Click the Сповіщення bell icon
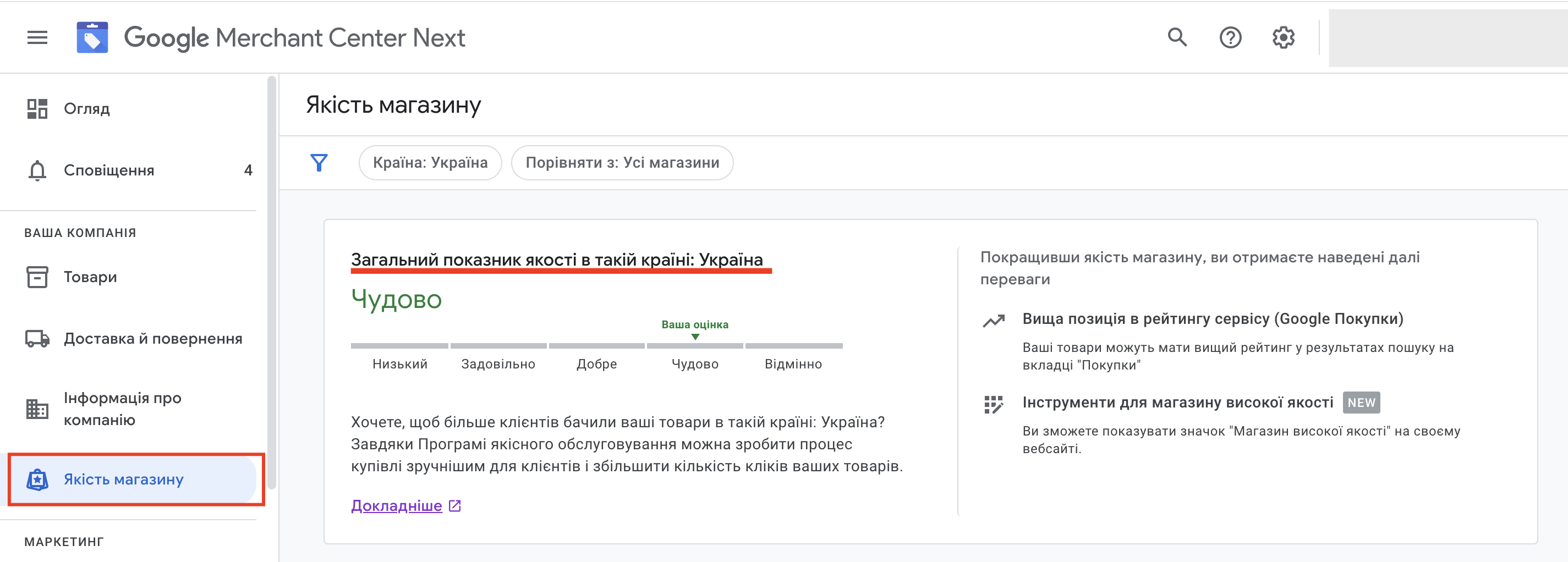Viewport: 1568px width, 562px height. (37, 170)
